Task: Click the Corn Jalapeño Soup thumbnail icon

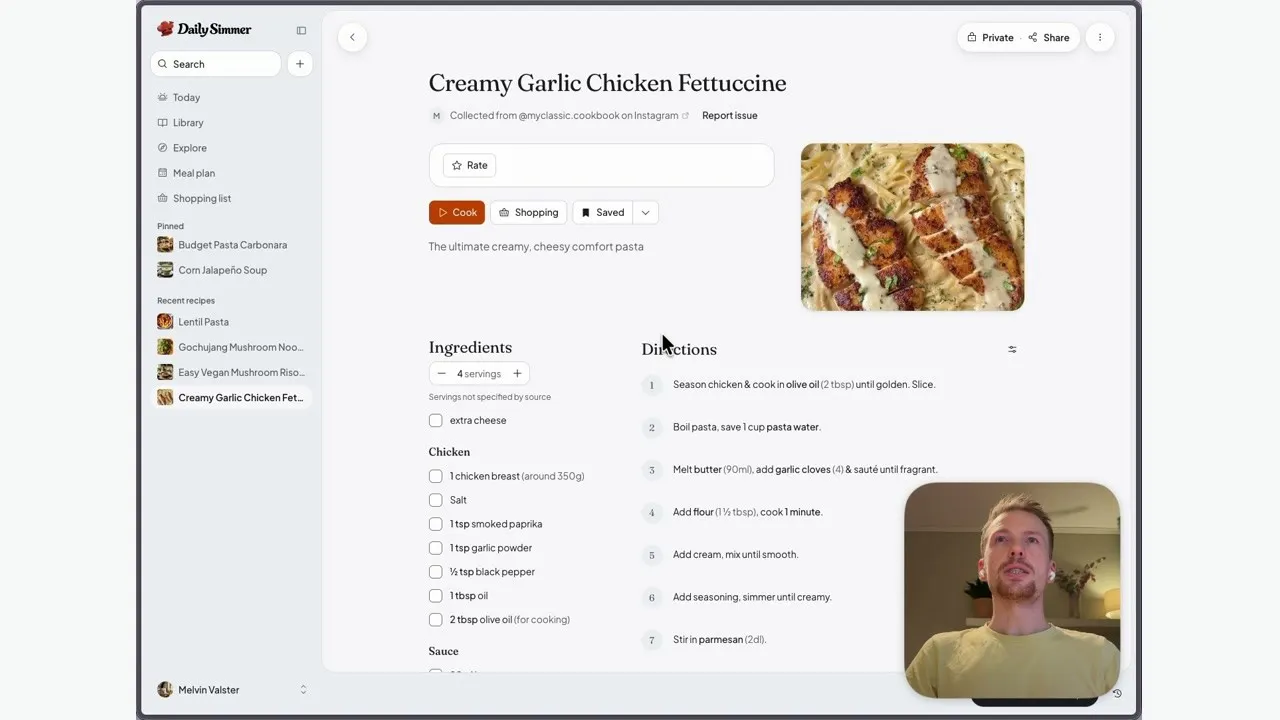Action: pos(165,270)
